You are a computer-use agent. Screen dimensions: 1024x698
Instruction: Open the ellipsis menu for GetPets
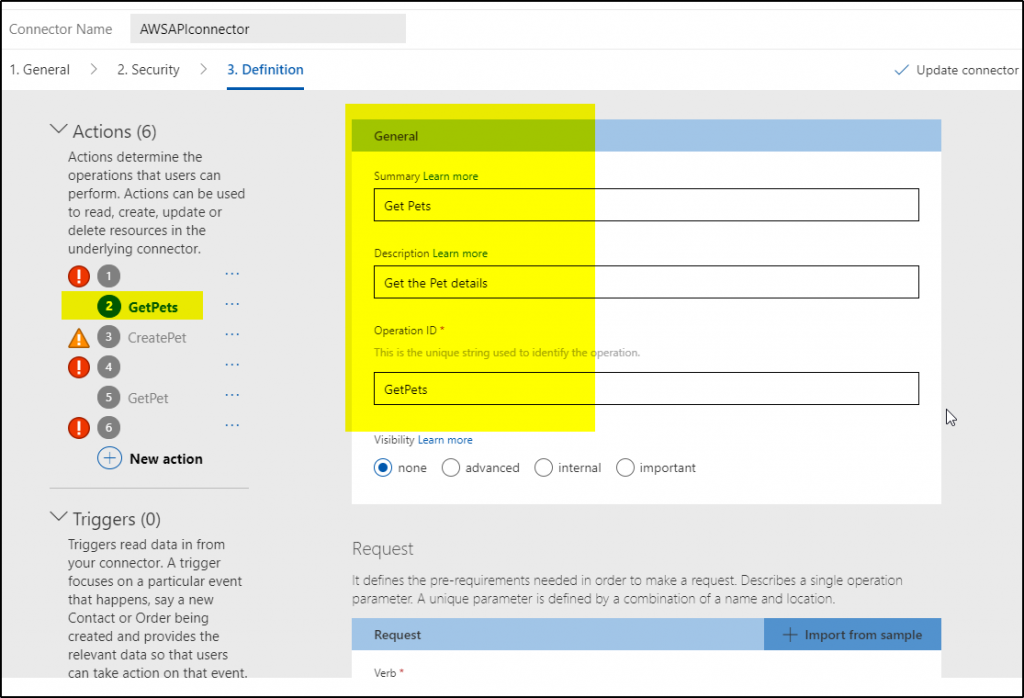[232, 304]
